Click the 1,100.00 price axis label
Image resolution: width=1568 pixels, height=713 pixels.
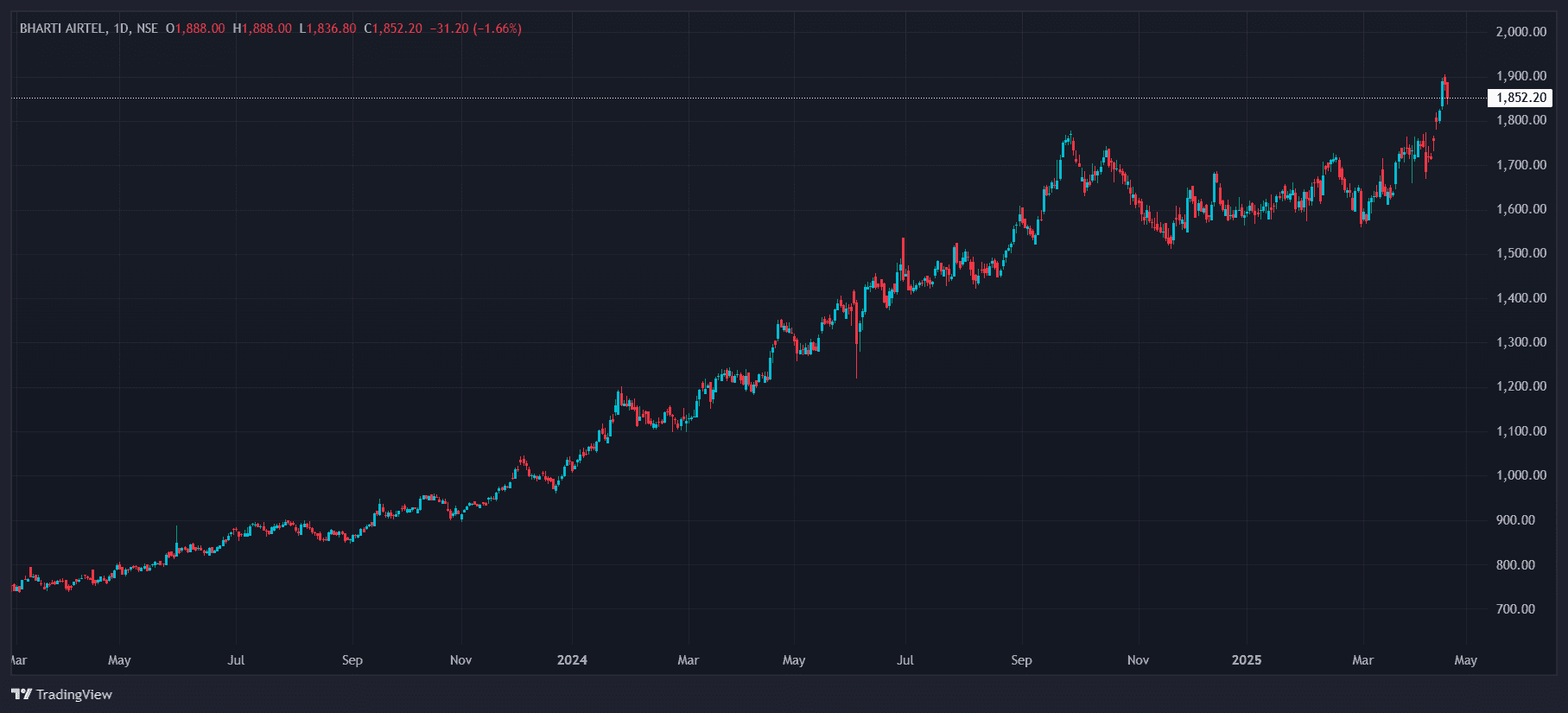pos(1521,431)
